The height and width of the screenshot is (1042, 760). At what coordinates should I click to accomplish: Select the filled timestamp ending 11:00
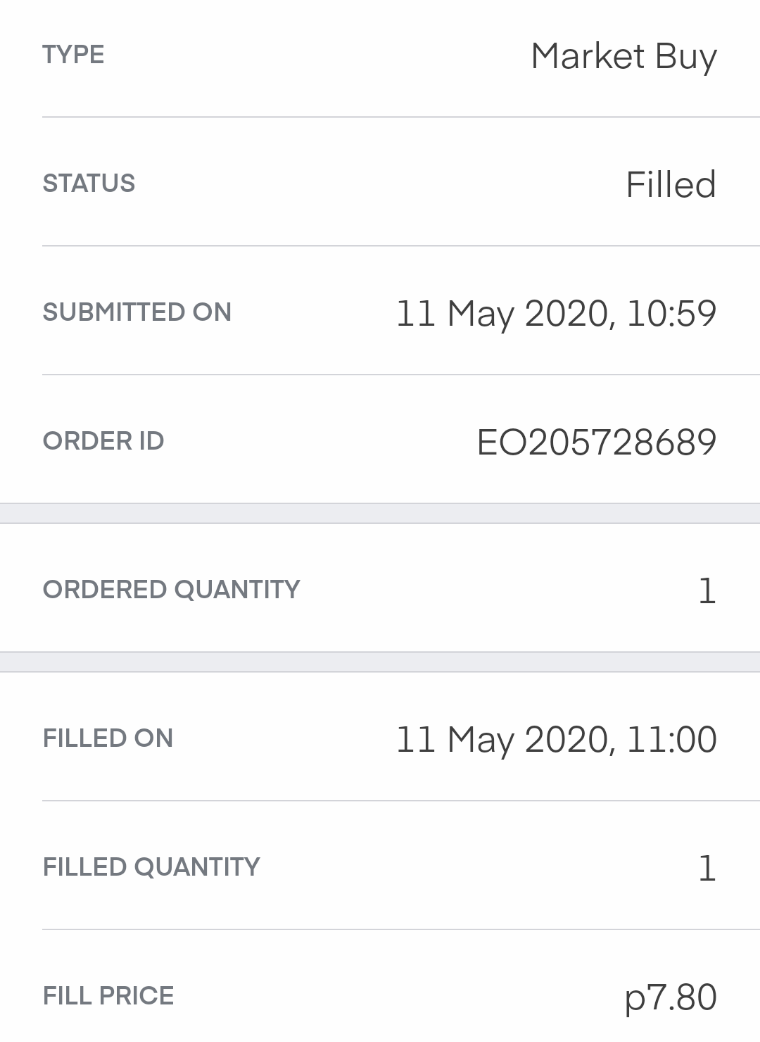556,740
